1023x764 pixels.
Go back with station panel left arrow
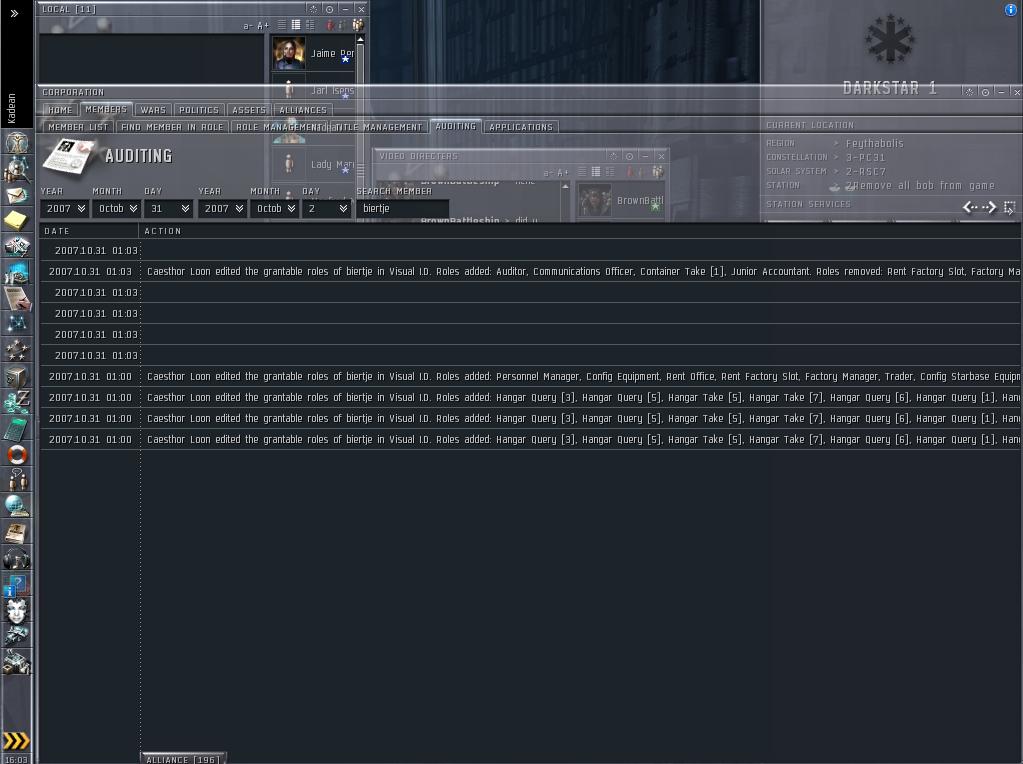[970, 207]
